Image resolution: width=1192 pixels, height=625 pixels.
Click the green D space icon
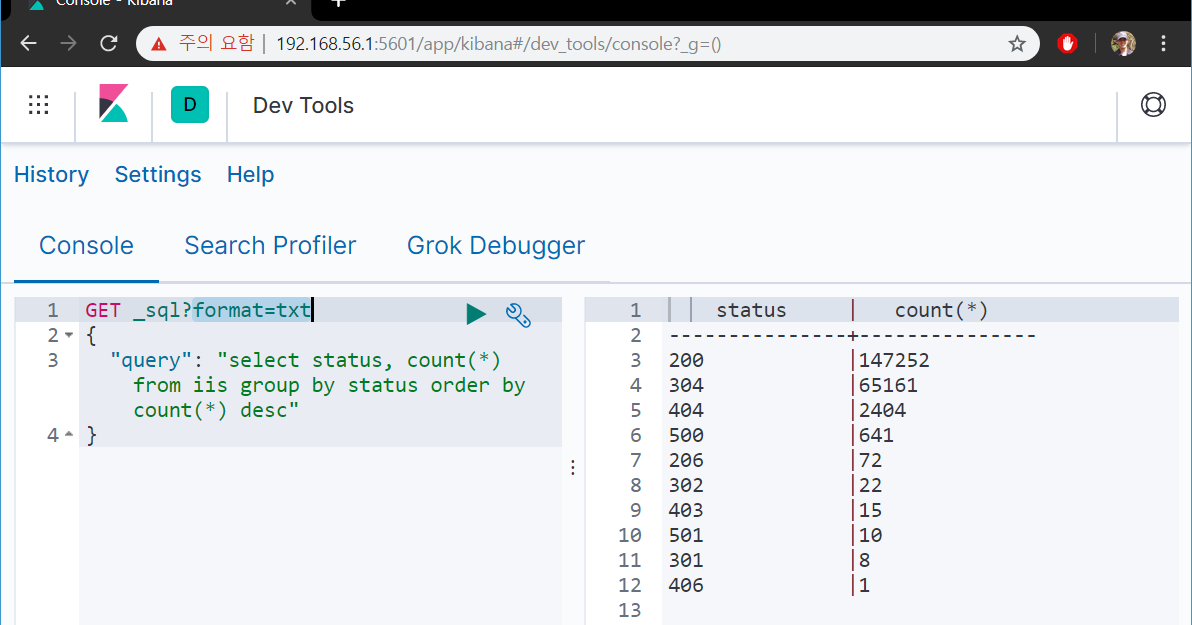click(x=189, y=104)
